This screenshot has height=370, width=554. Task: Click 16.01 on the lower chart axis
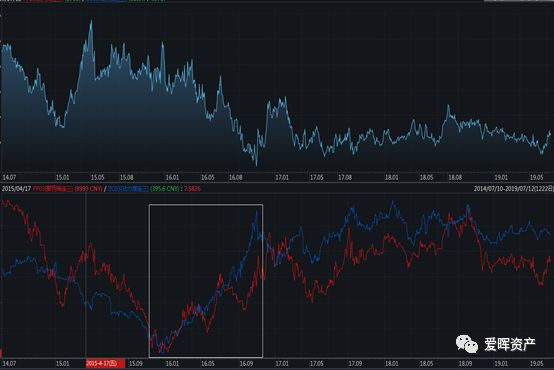pyautogui.click(x=172, y=363)
